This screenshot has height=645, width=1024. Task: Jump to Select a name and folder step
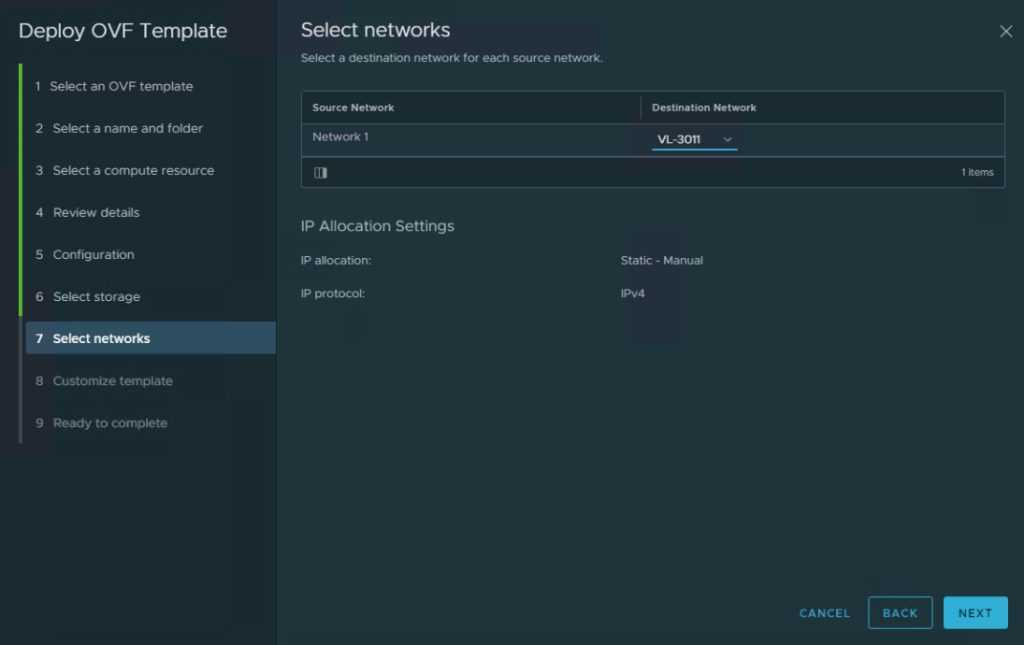[127, 129]
